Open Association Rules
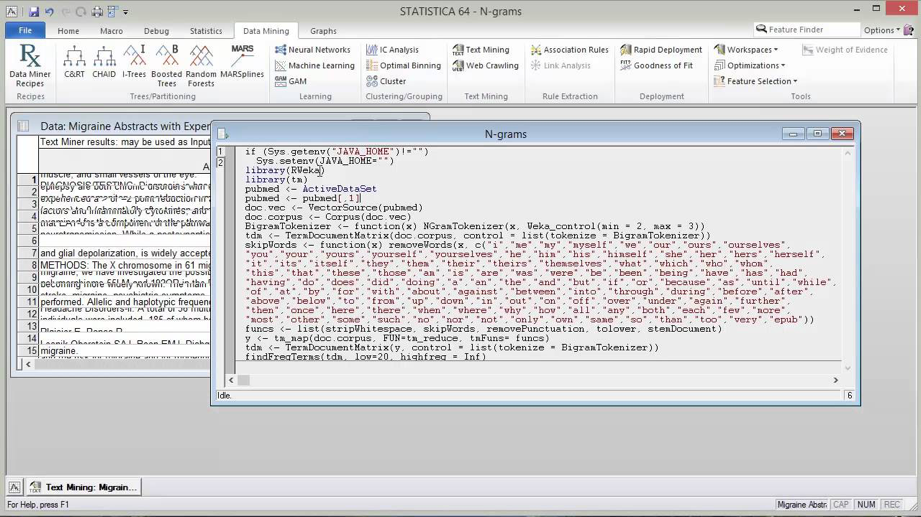The width and height of the screenshot is (921, 517). [569, 50]
